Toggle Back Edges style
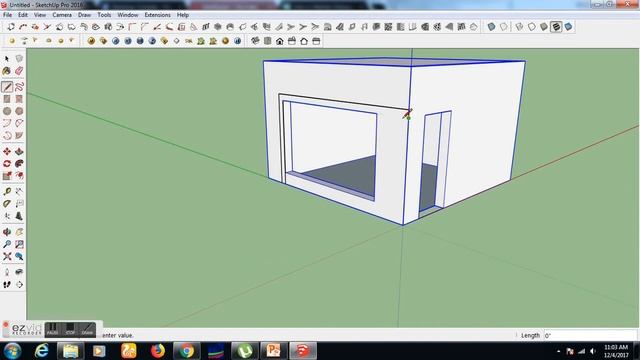The height and width of the screenshot is (360, 640). tap(504, 27)
